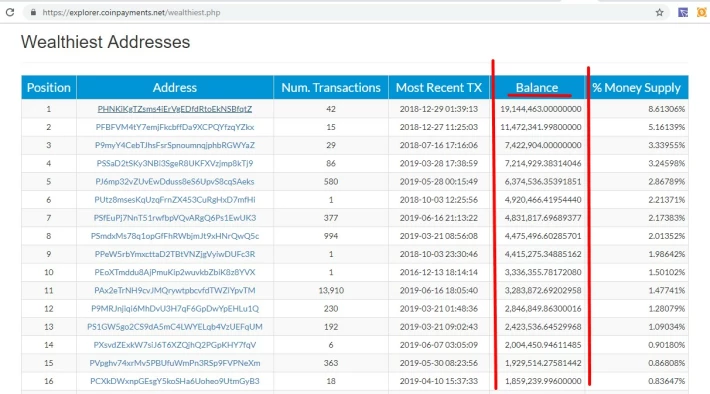Open address link beginning P9myY4CebTJ
The width and height of the screenshot is (710, 394).
click(175, 145)
